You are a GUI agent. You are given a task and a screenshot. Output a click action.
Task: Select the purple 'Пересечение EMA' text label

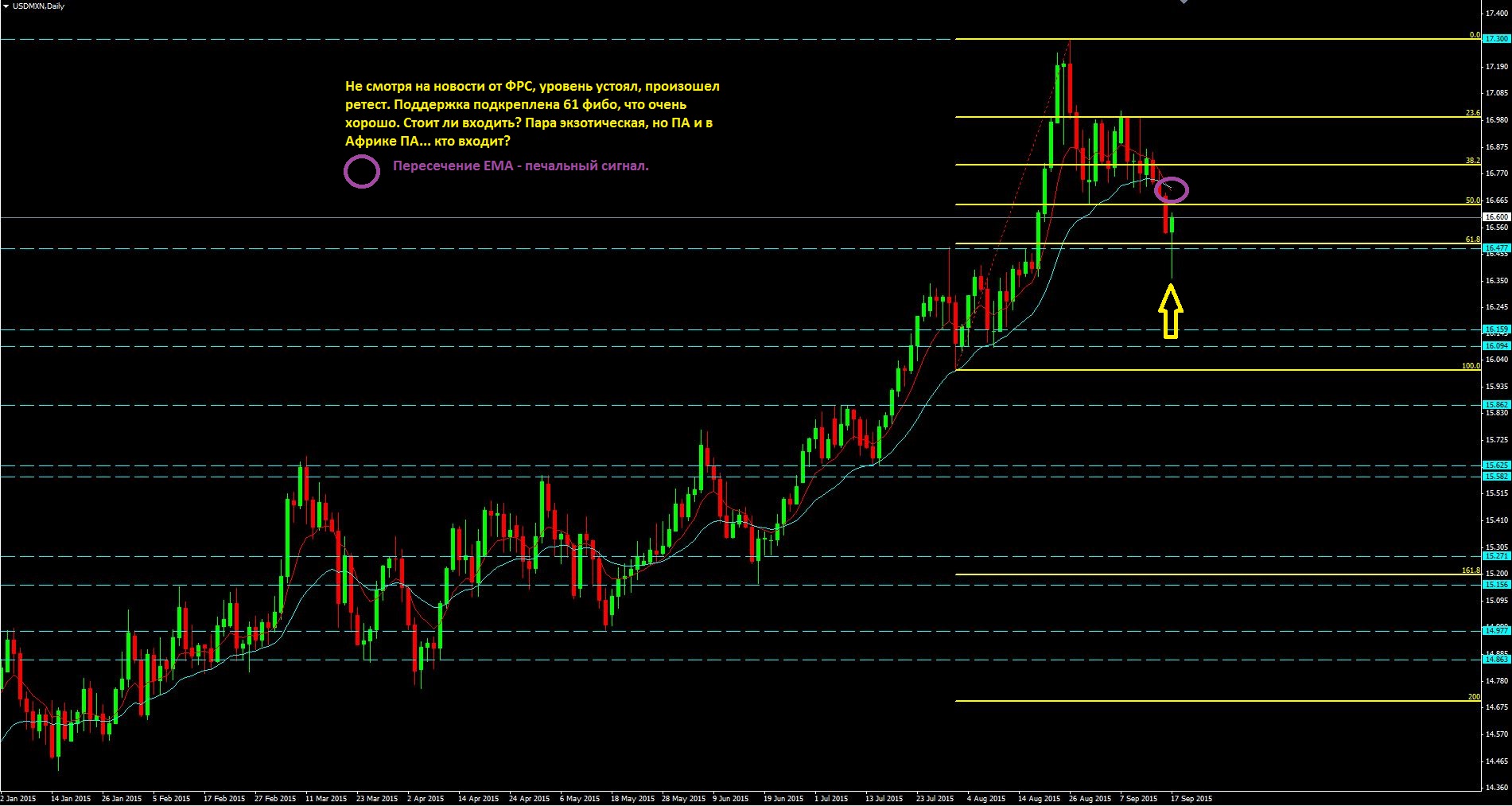pos(521,167)
